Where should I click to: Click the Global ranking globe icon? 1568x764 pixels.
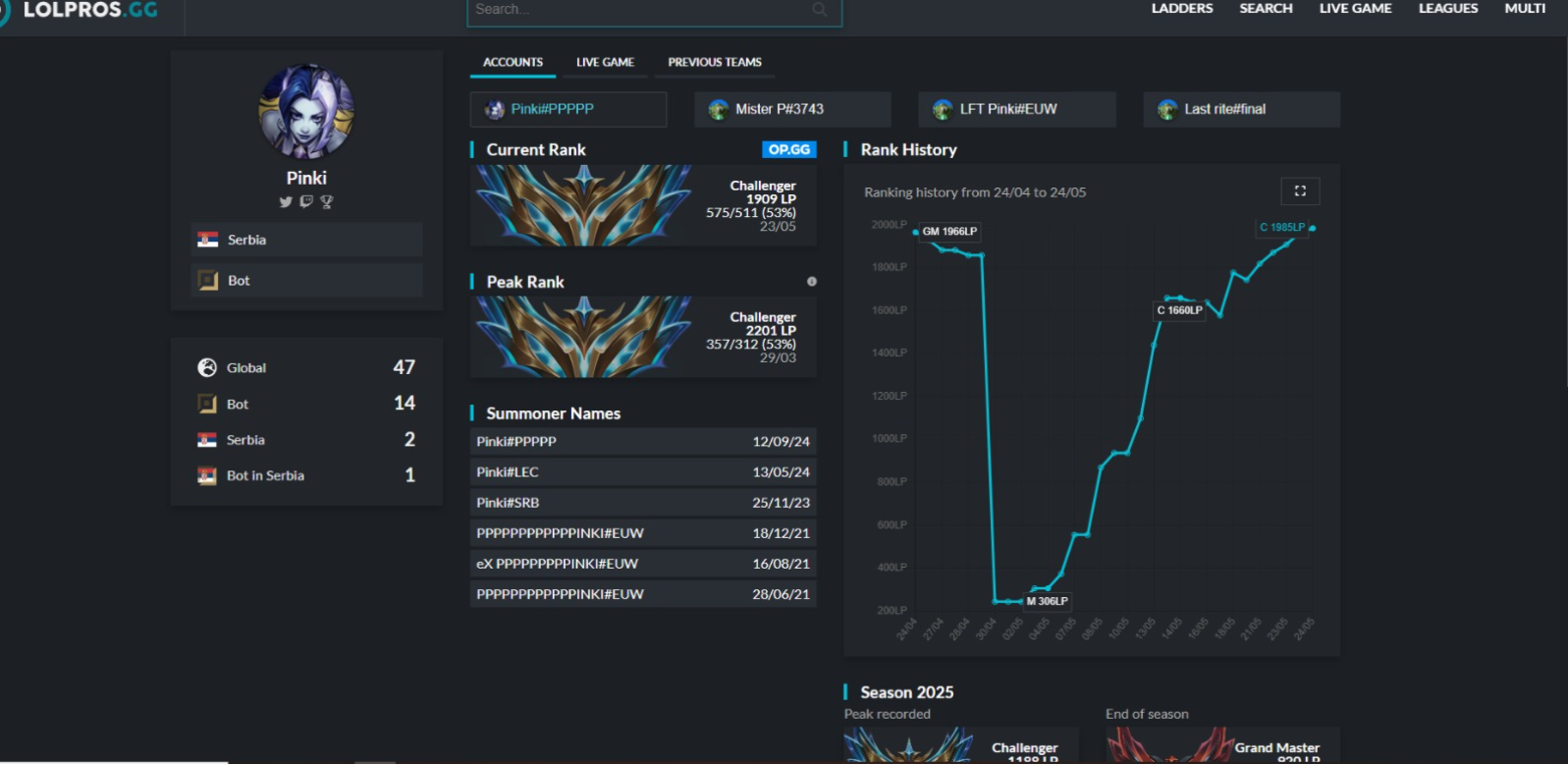[x=207, y=367]
